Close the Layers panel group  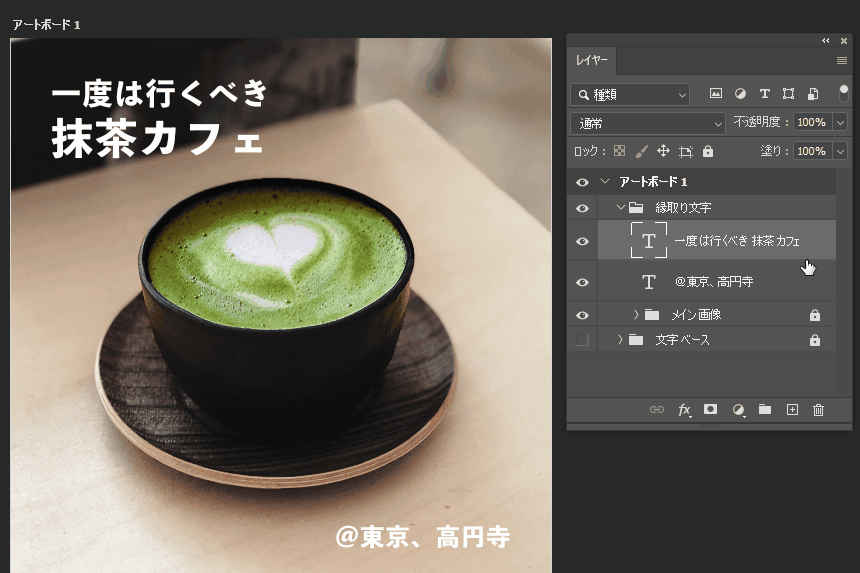coord(844,41)
